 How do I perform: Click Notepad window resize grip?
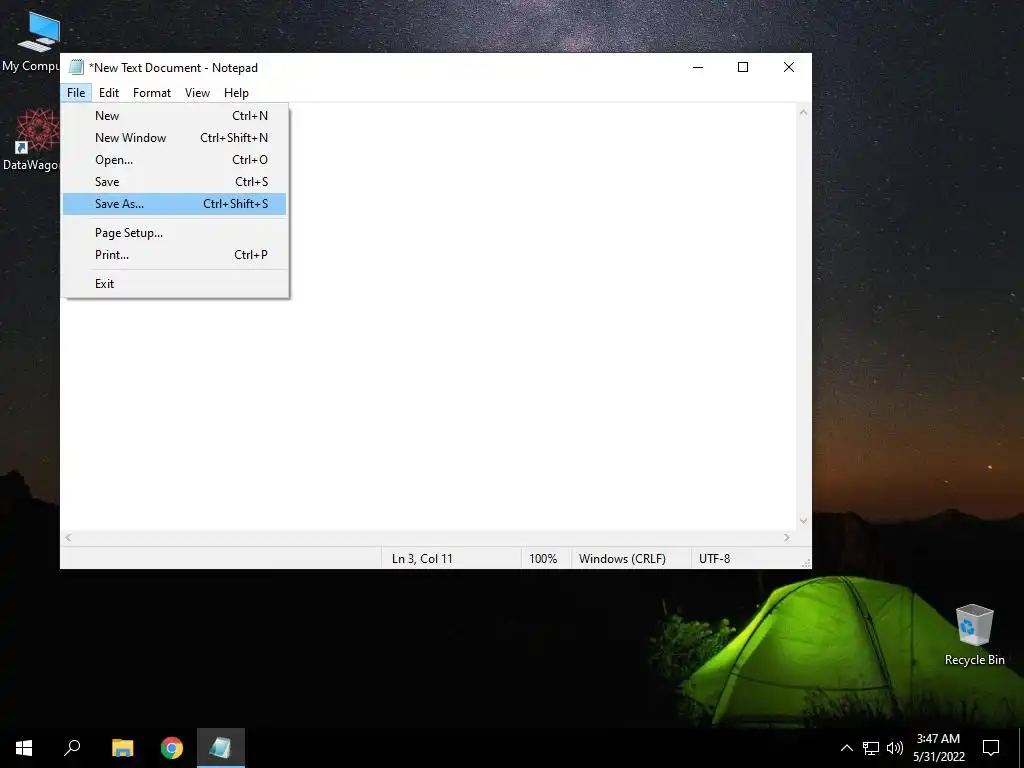click(x=806, y=563)
